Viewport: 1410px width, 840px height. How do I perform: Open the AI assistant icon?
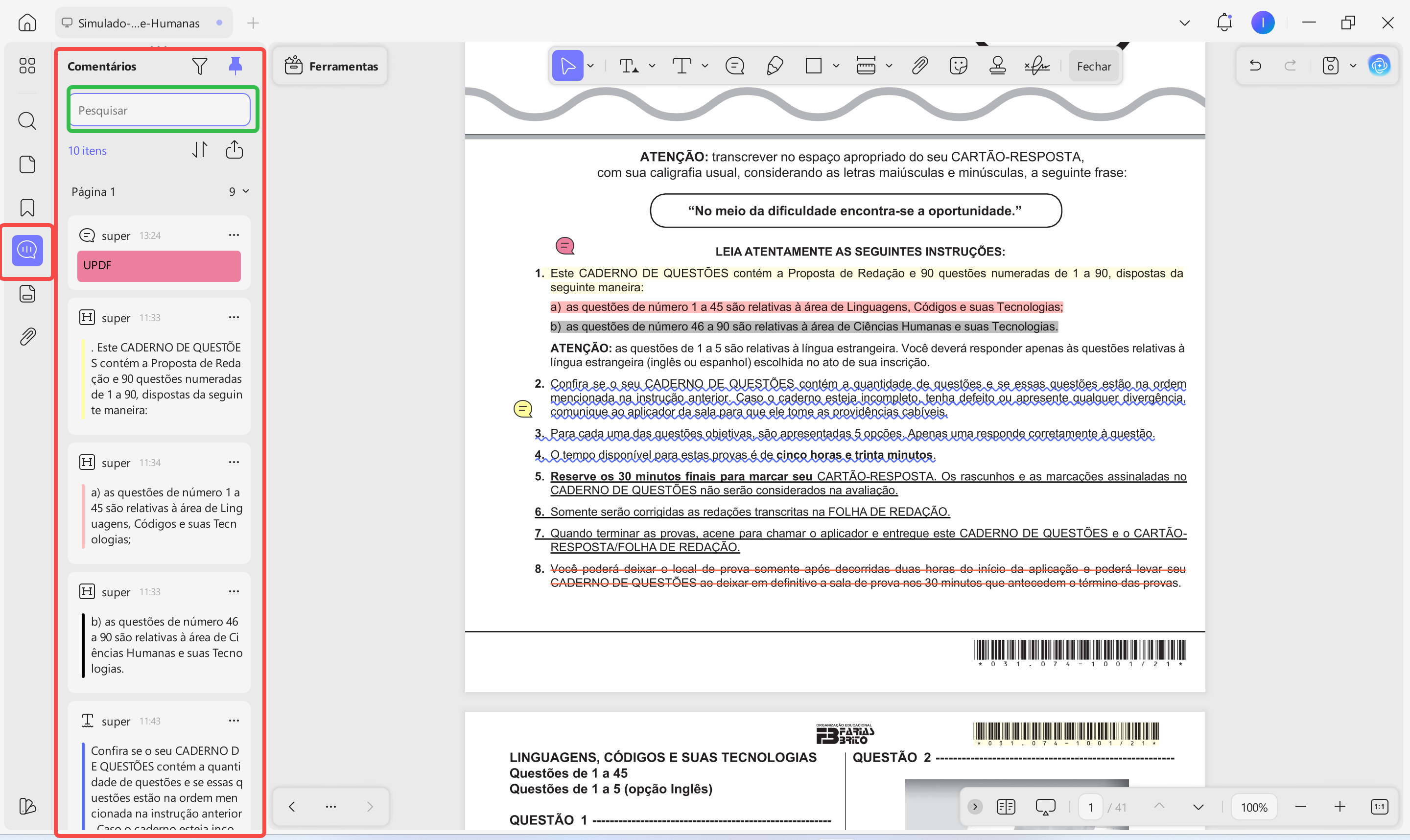[1380, 66]
